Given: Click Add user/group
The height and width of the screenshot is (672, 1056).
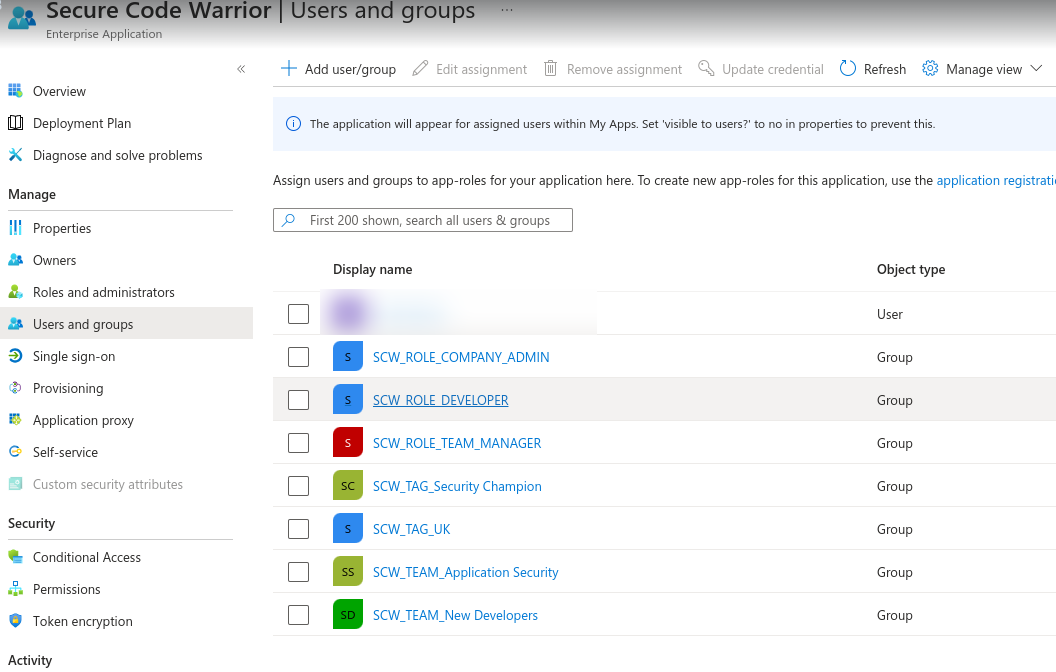Looking at the screenshot, I should coord(339,69).
